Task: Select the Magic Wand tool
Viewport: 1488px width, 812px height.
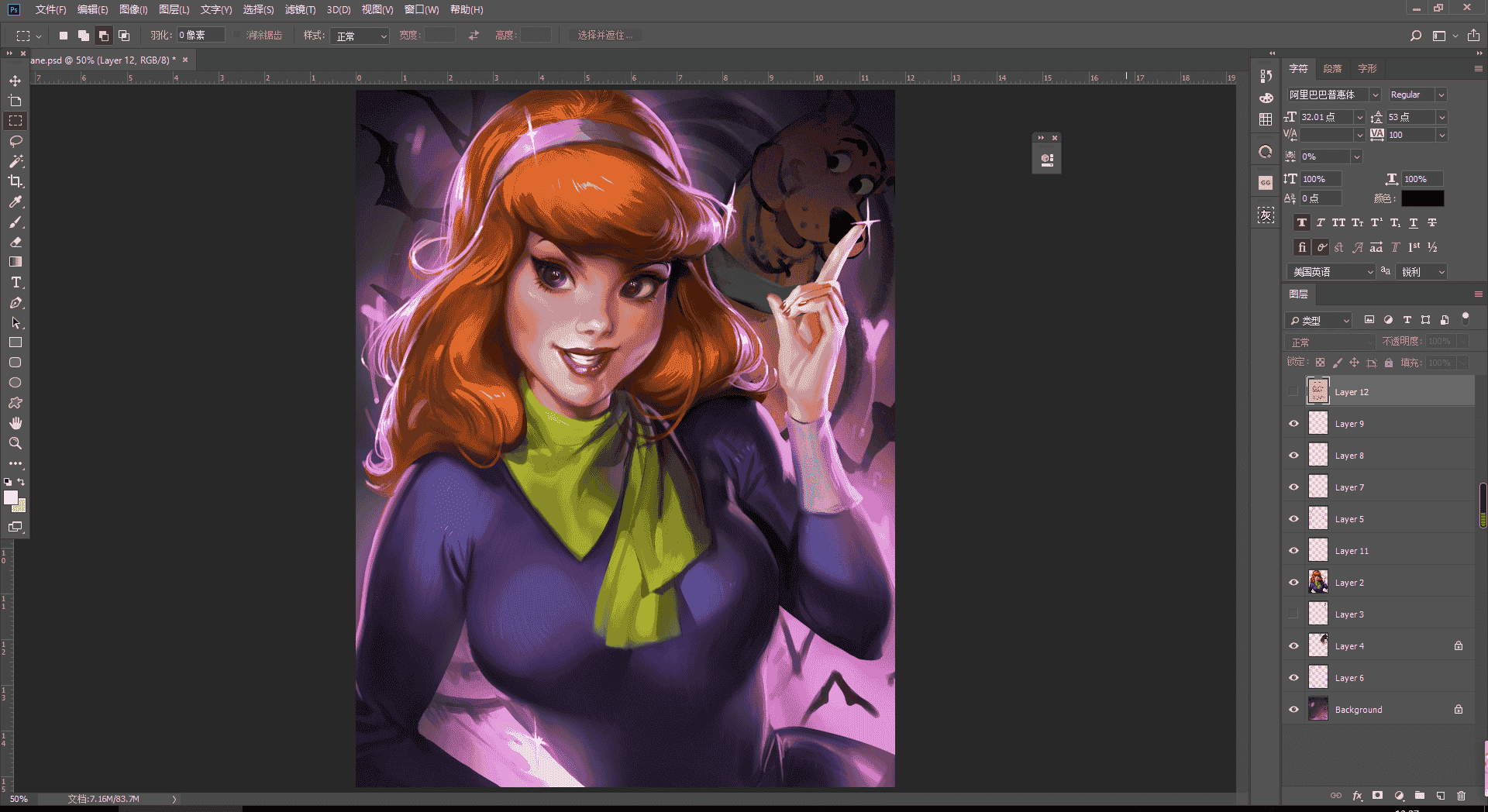Action: click(15, 161)
